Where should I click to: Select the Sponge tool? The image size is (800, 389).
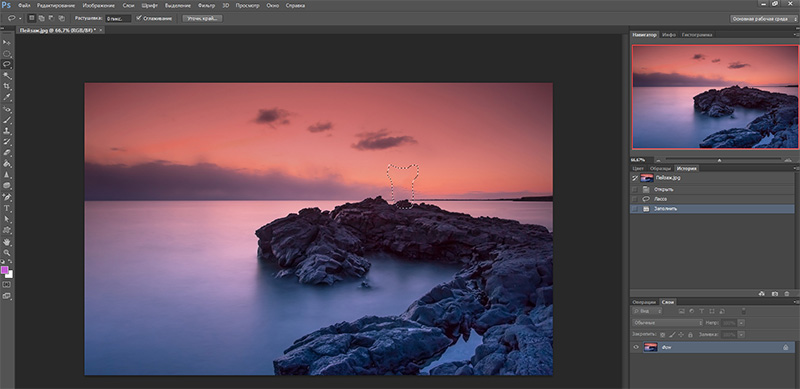pos(7,185)
